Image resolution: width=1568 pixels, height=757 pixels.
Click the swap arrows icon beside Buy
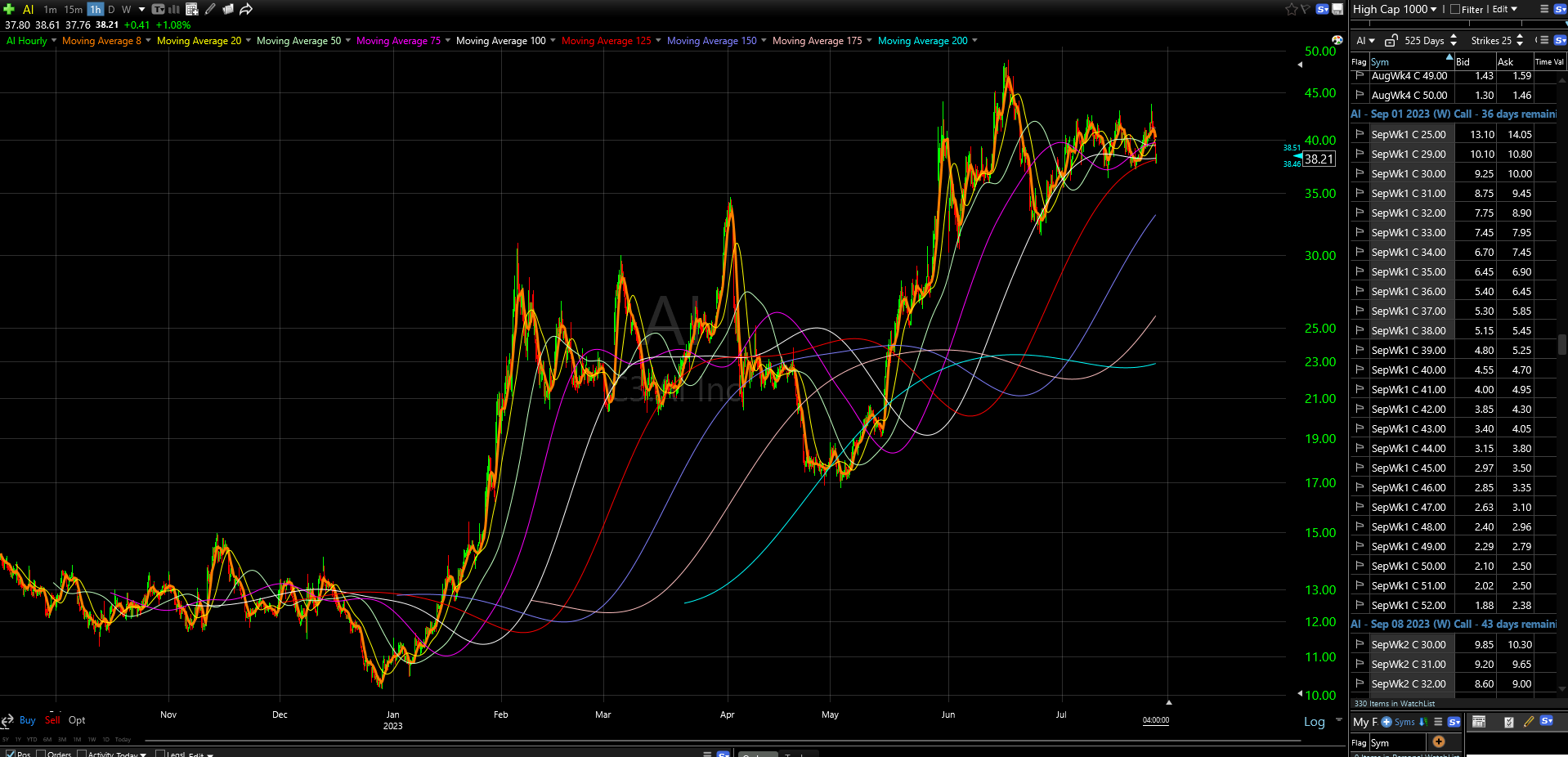click(7, 720)
